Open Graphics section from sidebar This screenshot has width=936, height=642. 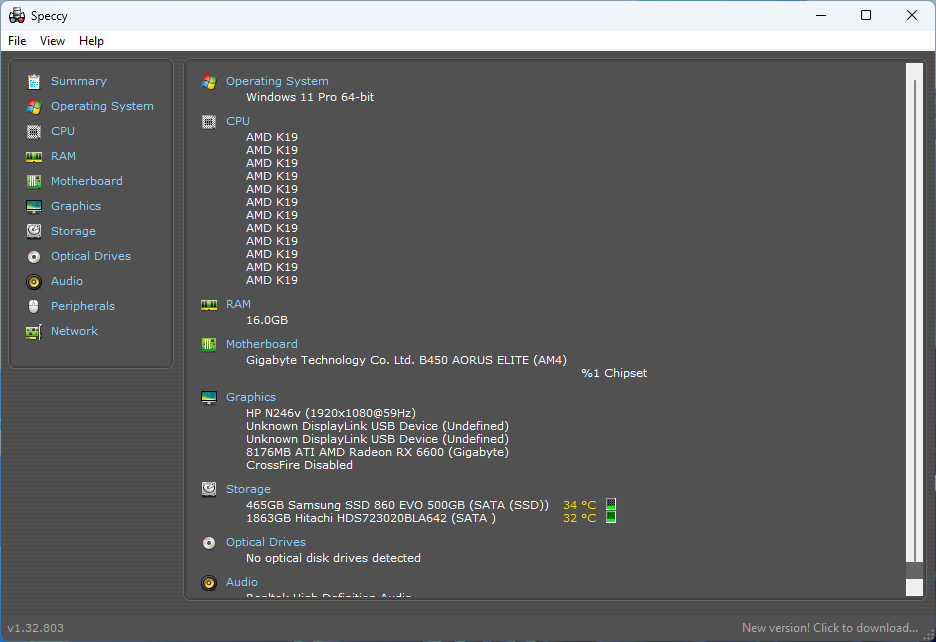pos(76,206)
